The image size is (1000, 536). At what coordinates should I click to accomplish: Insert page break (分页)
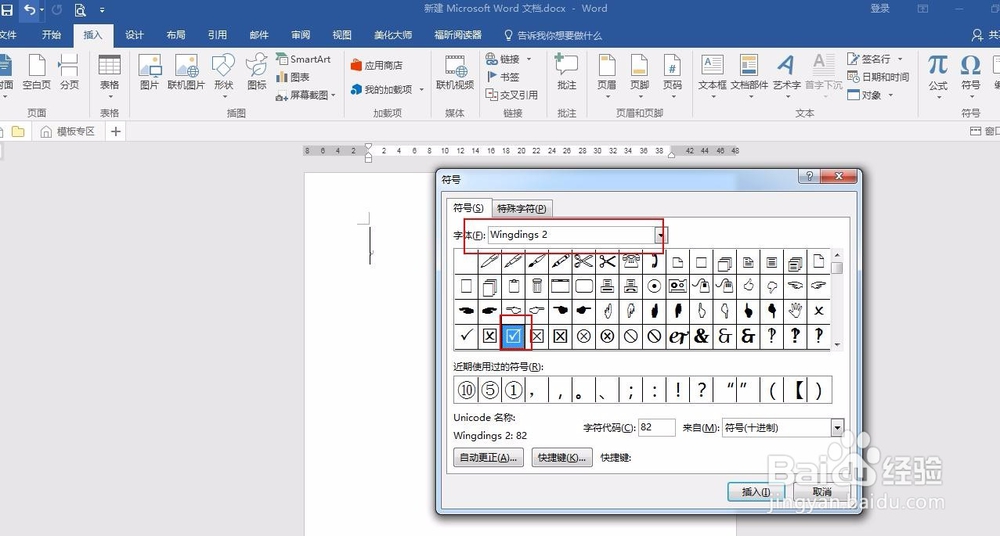(x=69, y=73)
